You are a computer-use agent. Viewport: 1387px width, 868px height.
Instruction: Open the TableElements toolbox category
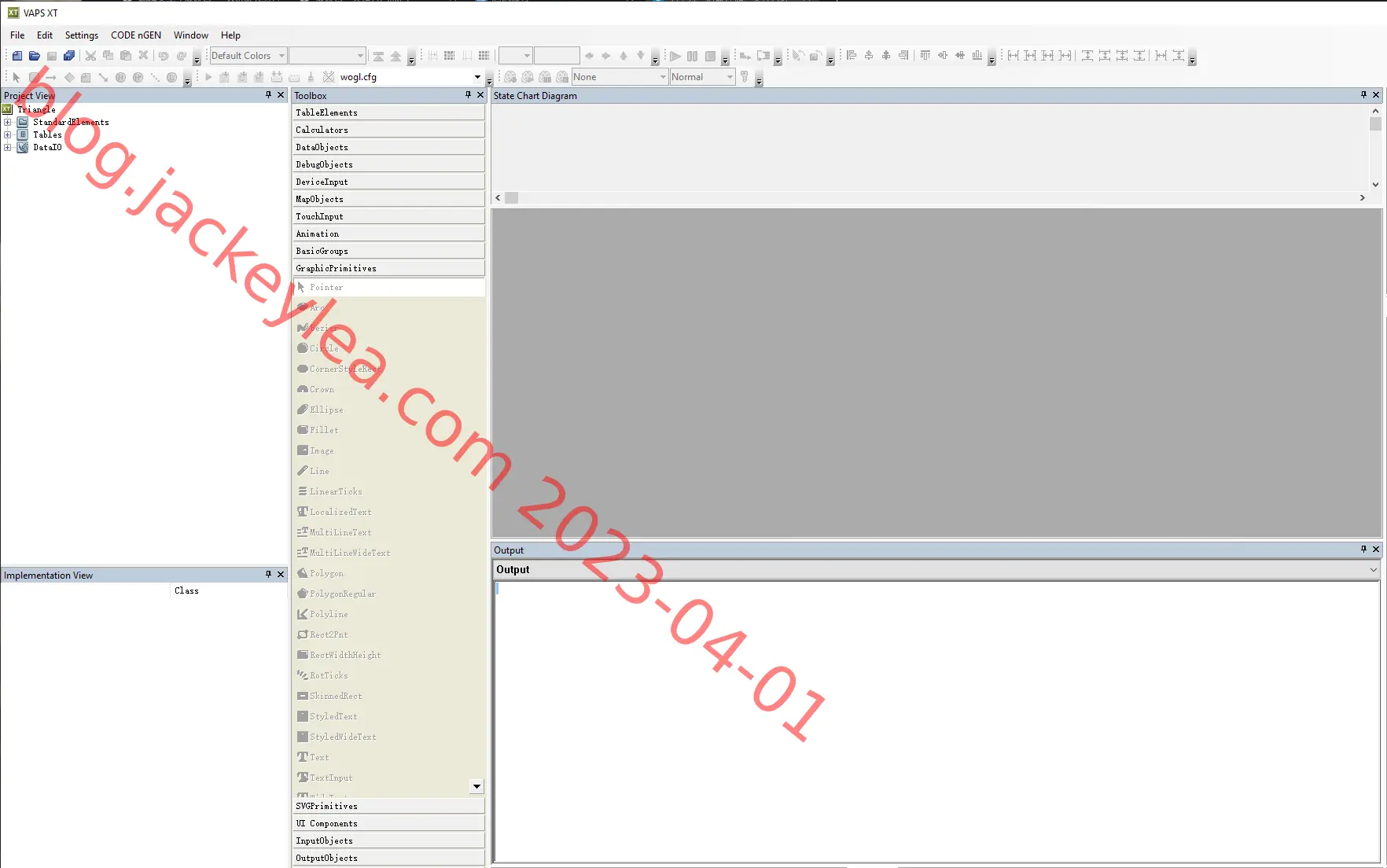coord(389,112)
